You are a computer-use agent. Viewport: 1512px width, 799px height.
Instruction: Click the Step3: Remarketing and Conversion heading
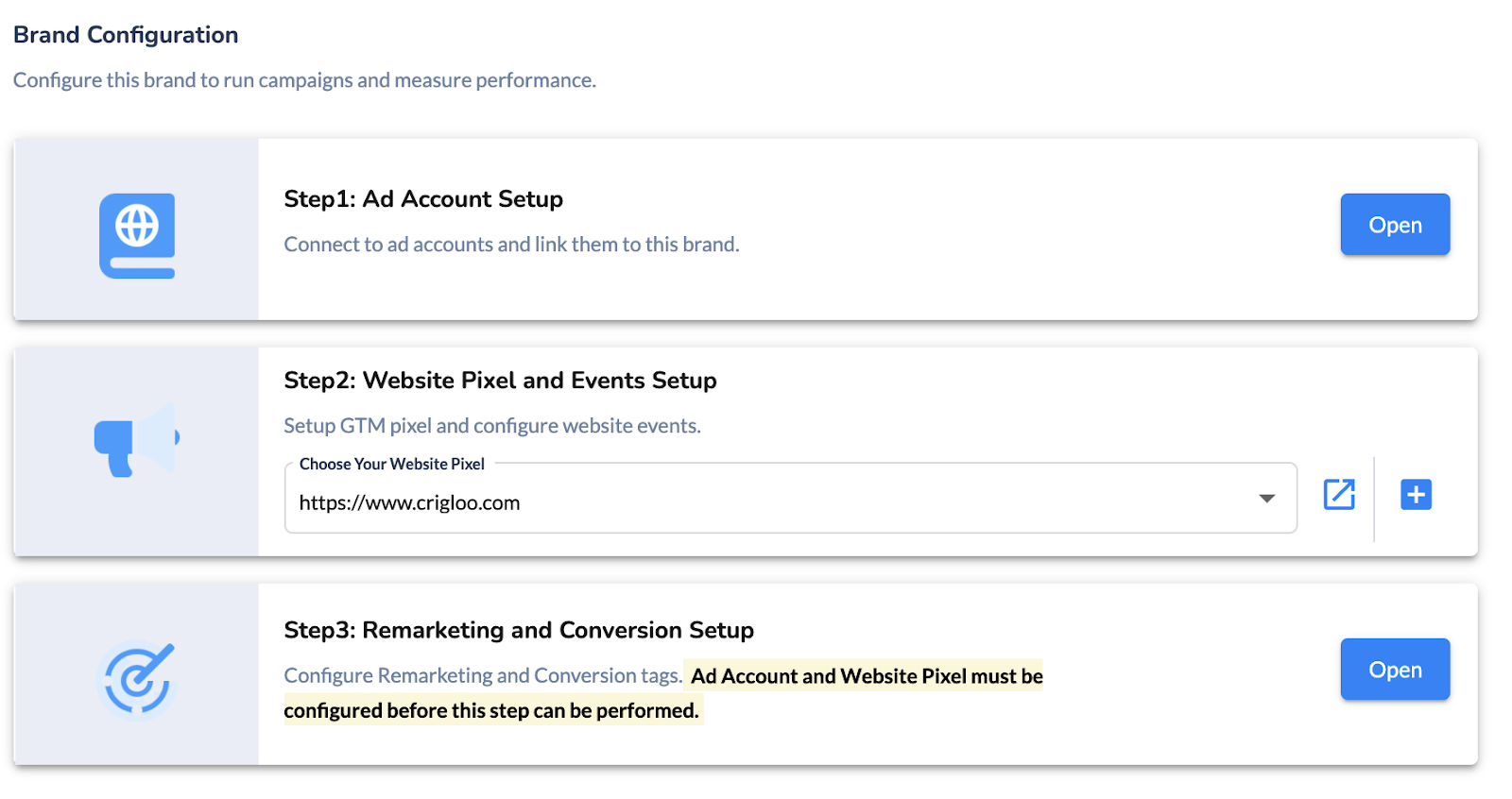click(519, 630)
